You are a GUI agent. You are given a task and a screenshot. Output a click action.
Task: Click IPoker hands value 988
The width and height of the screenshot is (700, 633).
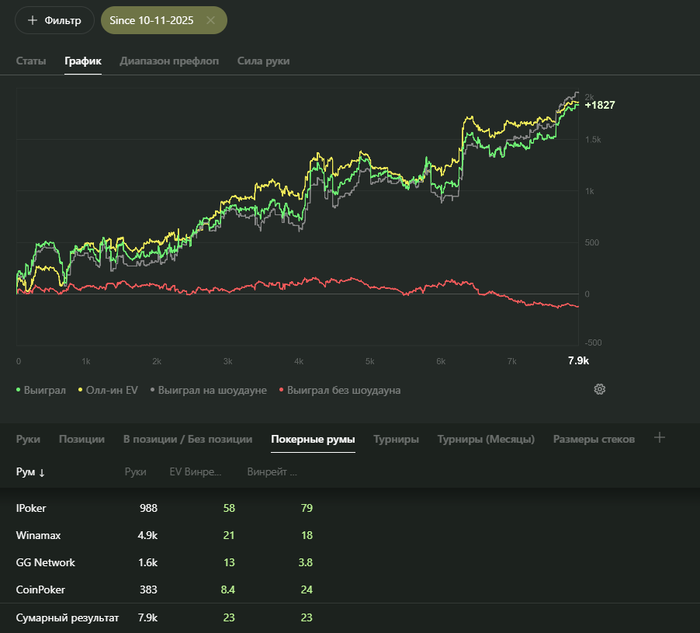pyautogui.click(x=148, y=508)
